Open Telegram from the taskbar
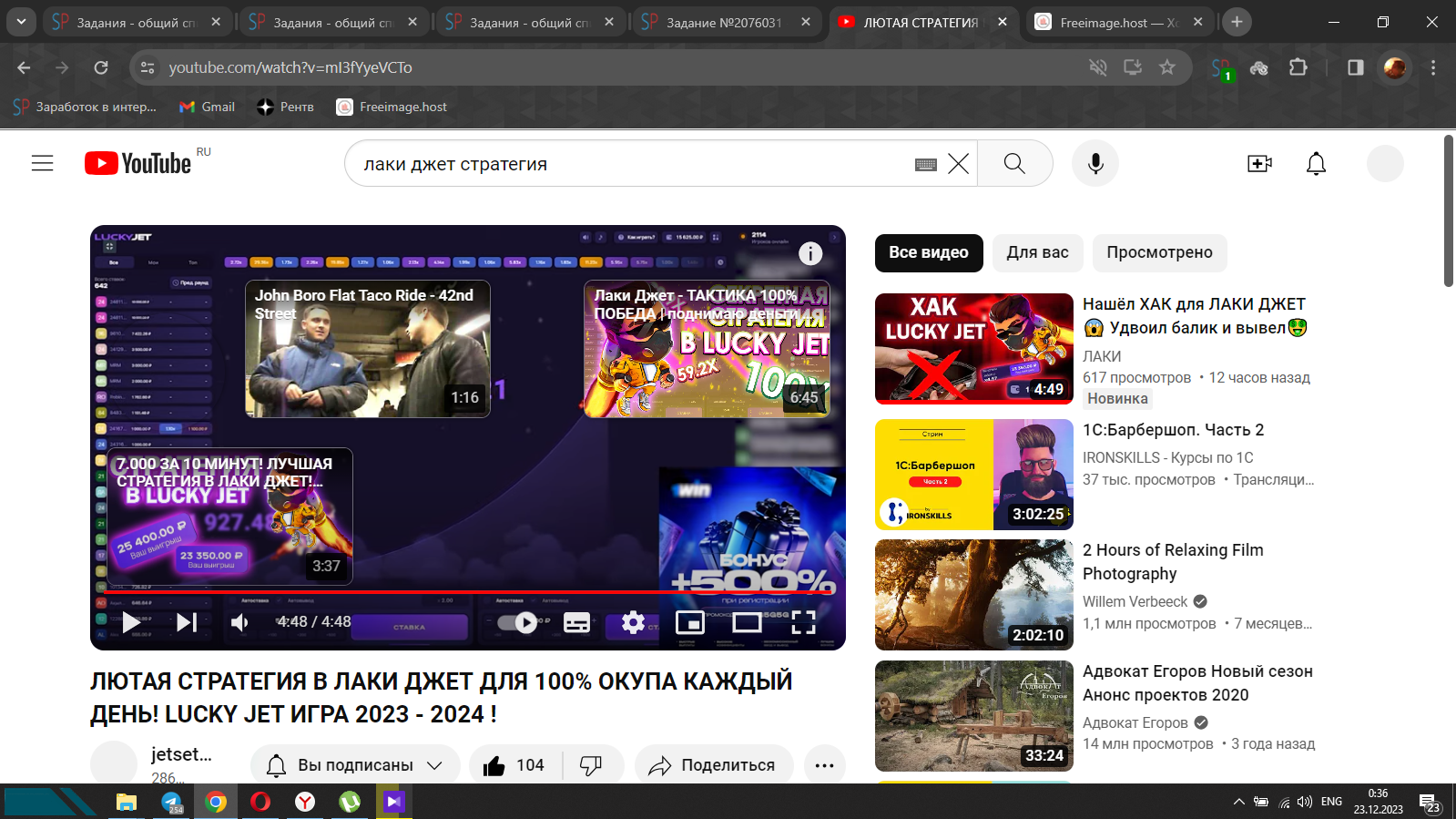The width and height of the screenshot is (1456, 819). click(171, 802)
